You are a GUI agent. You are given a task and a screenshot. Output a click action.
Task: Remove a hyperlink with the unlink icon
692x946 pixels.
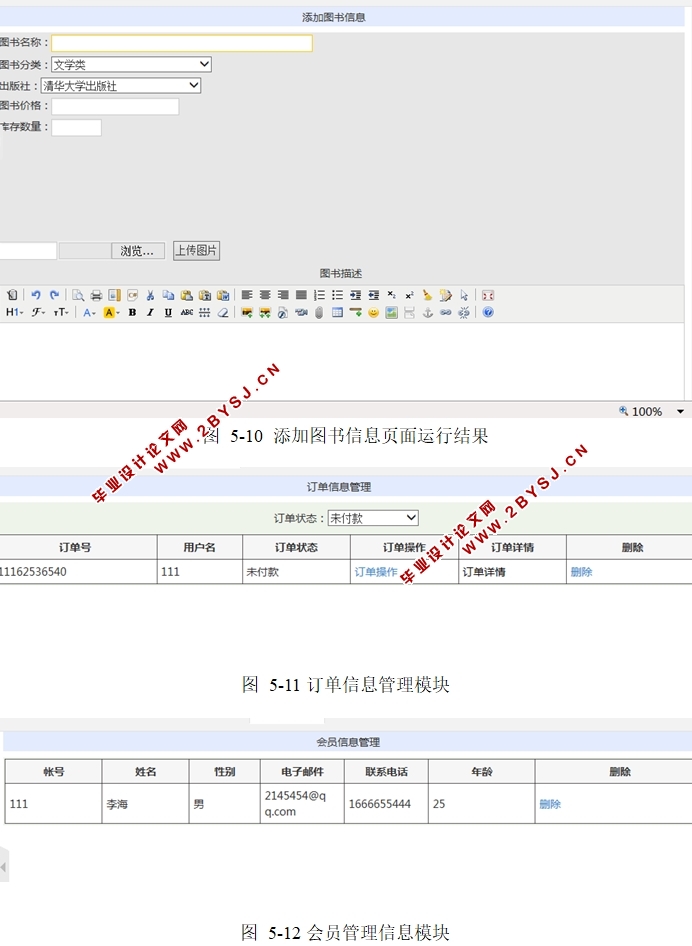(464, 313)
